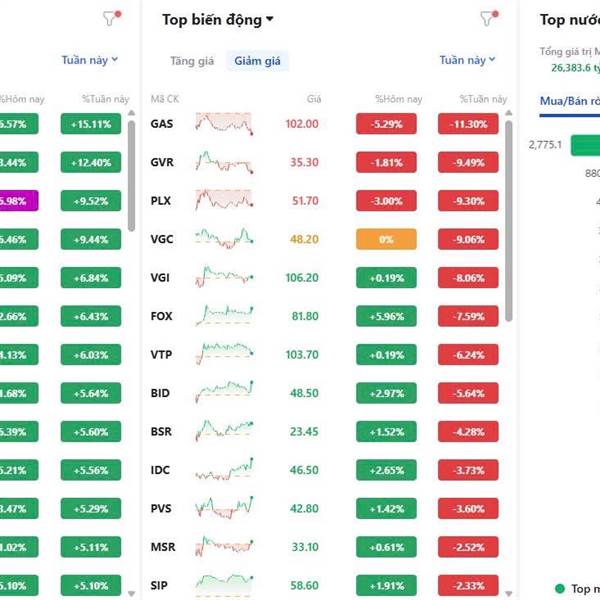Click the GAS stock ticker
This screenshot has width=600, height=600.
point(161,124)
